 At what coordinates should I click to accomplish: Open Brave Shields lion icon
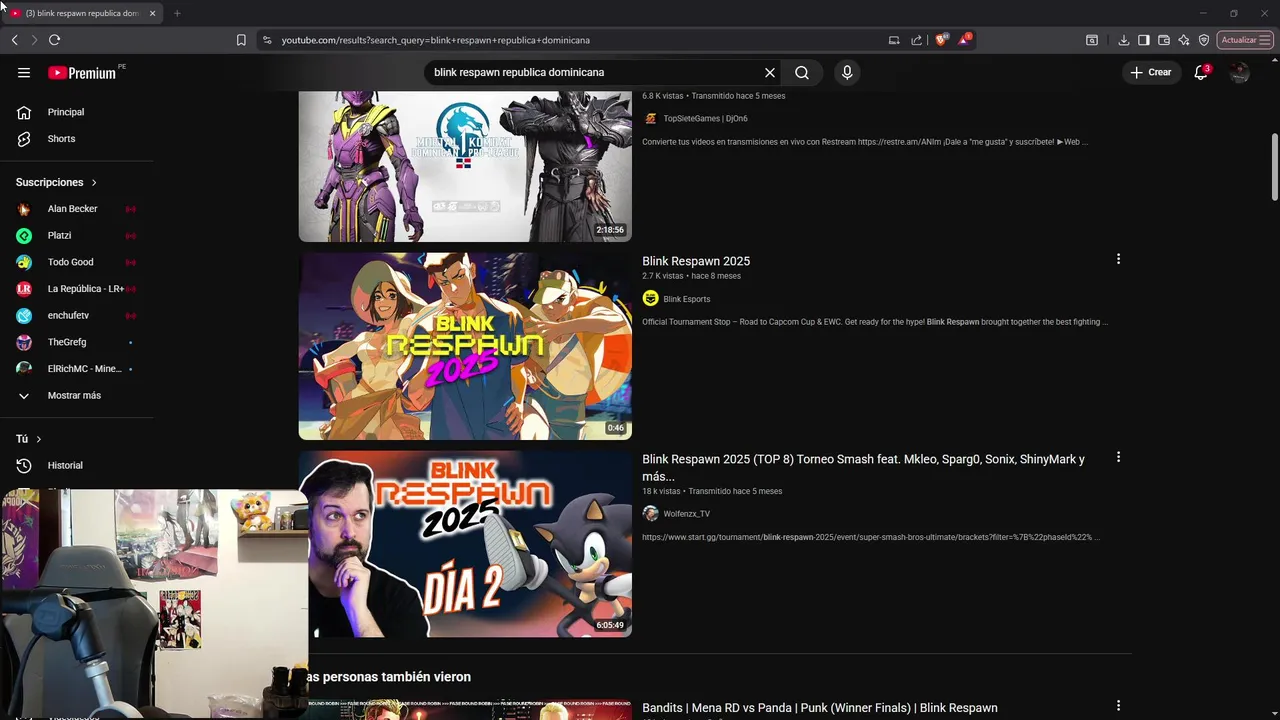tap(941, 40)
